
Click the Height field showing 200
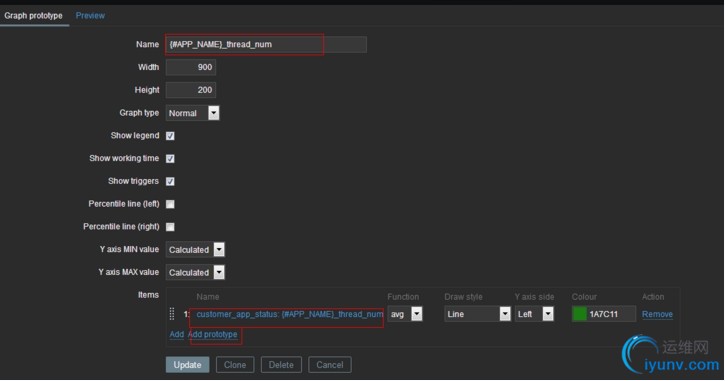[x=190, y=90]
